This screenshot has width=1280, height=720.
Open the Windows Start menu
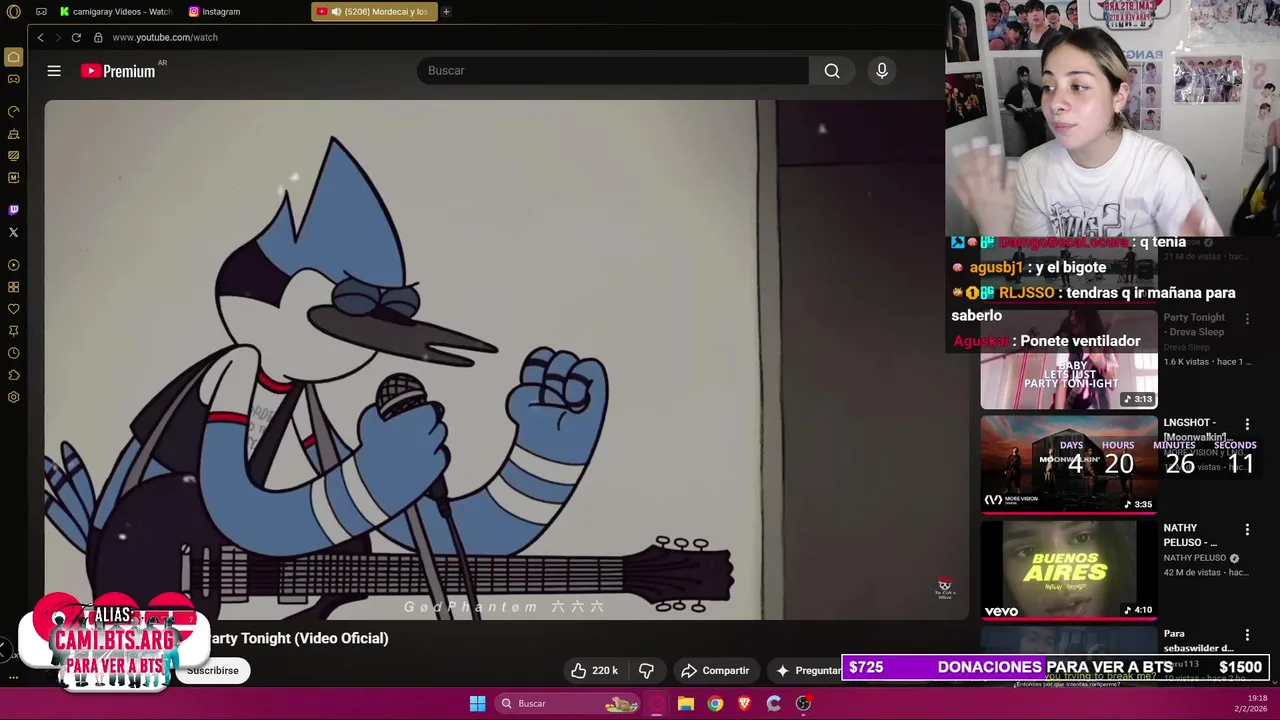pyautogui.click(x=477, y=704)
